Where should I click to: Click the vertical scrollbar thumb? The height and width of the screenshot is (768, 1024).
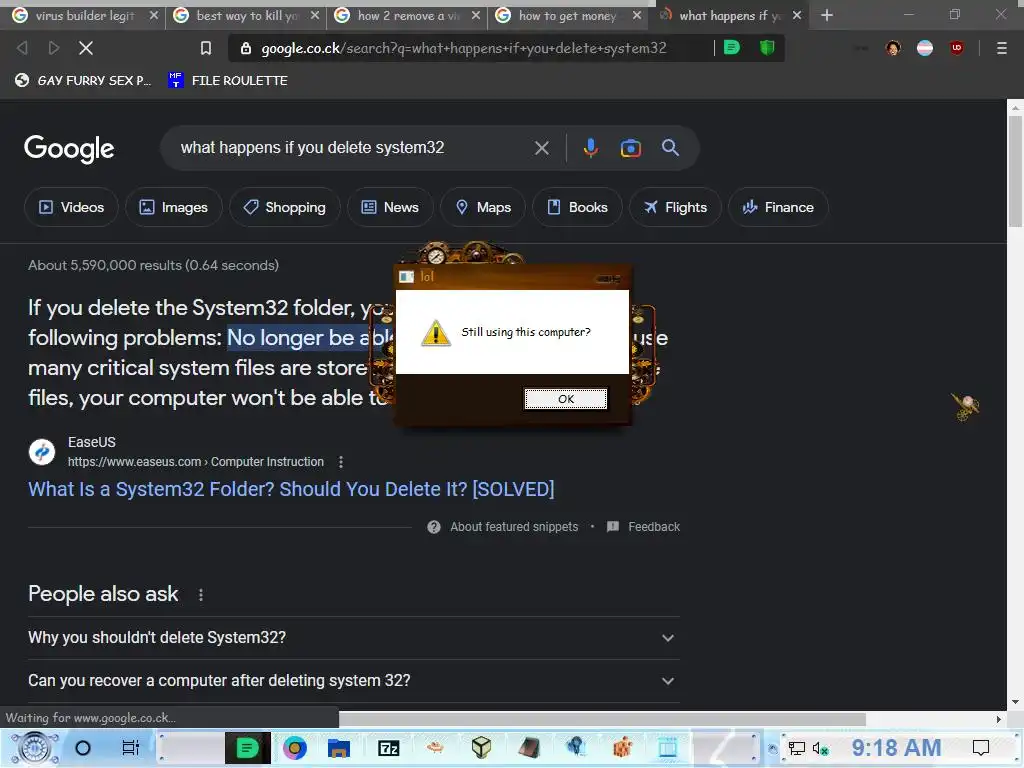pyautogui.click(x=1015, y=172)
